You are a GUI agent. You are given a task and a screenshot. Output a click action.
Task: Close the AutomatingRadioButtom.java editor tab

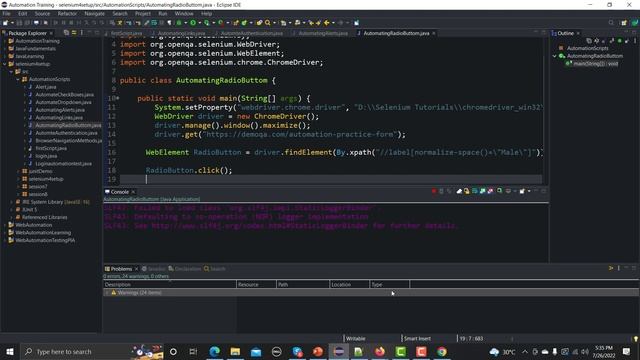click(433, 33)
